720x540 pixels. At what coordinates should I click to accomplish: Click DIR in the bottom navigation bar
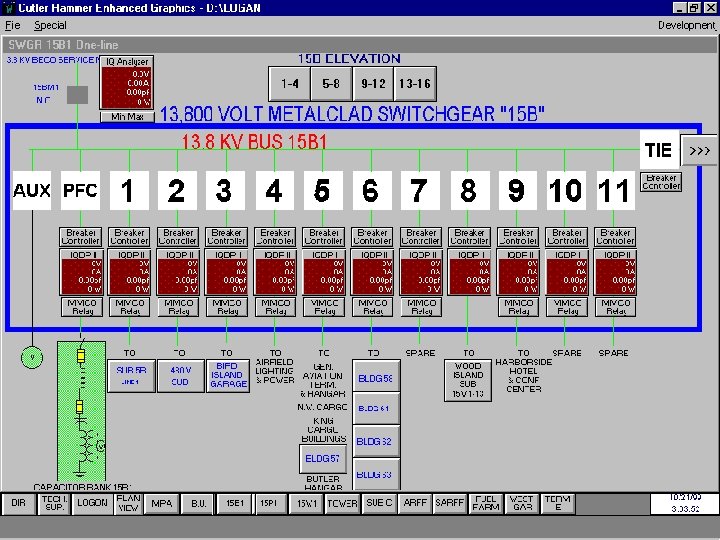[x=19, y=503]
